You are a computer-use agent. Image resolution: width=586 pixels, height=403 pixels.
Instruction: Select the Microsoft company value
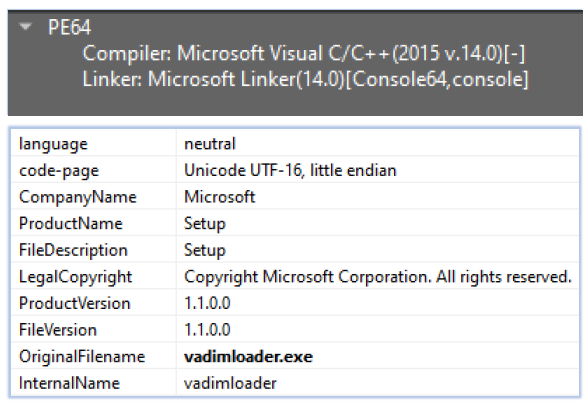(219, 197)
